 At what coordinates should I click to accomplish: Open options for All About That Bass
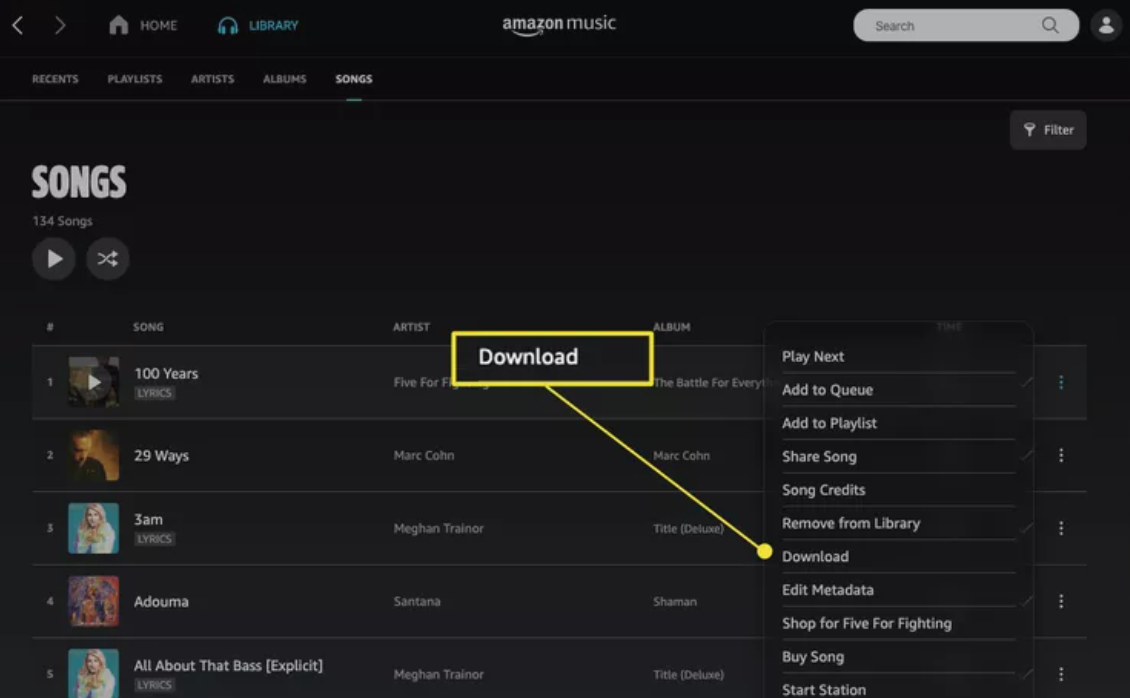point(1060,673)
